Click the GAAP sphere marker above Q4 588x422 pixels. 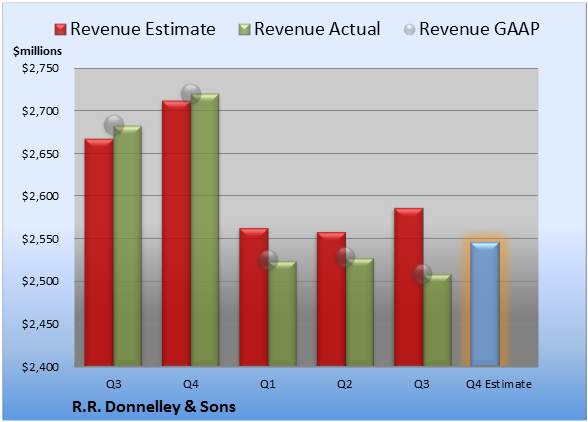[191, 94]
